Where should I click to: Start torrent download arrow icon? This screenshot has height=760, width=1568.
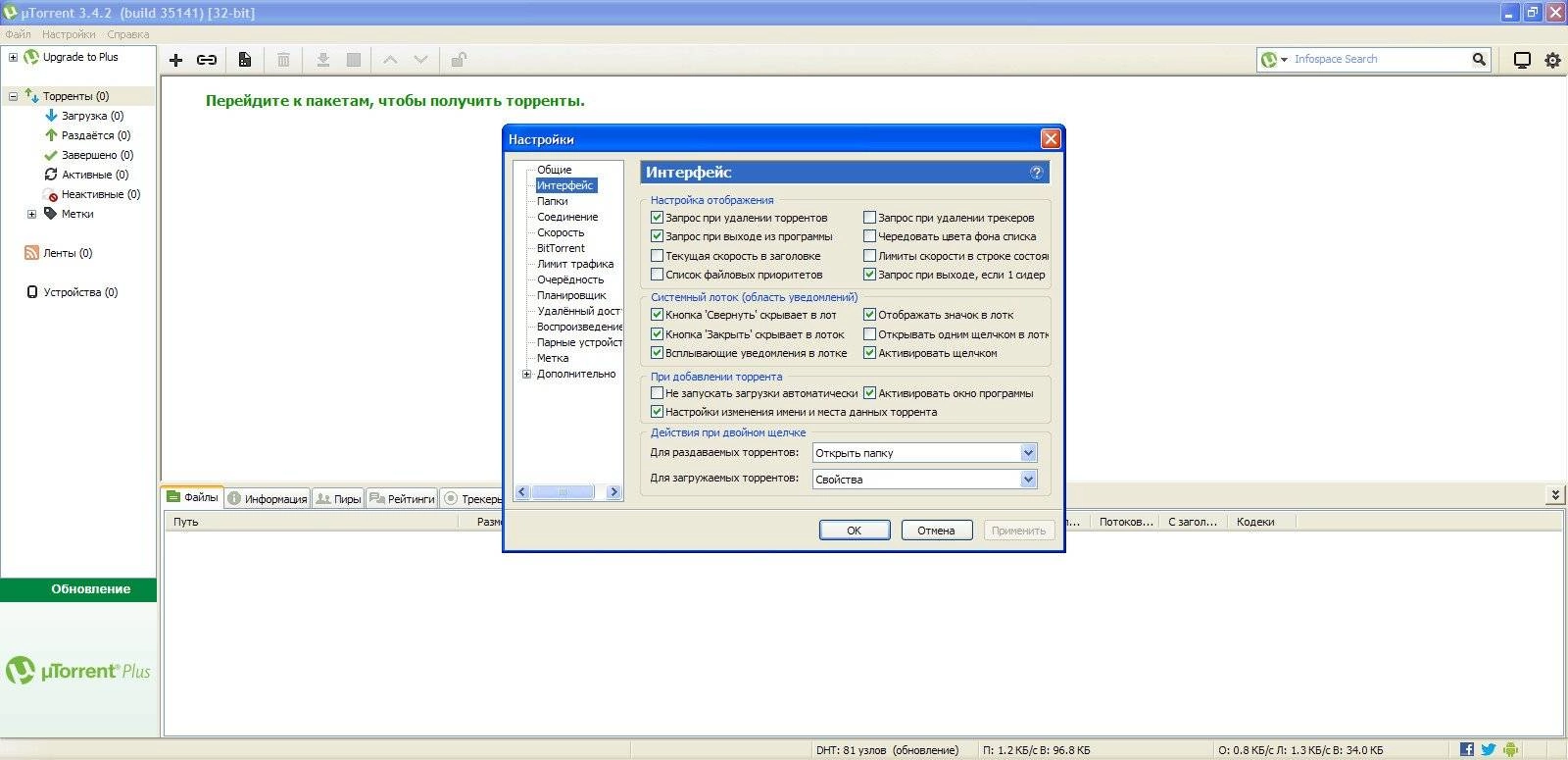click(x=322, y=60)
